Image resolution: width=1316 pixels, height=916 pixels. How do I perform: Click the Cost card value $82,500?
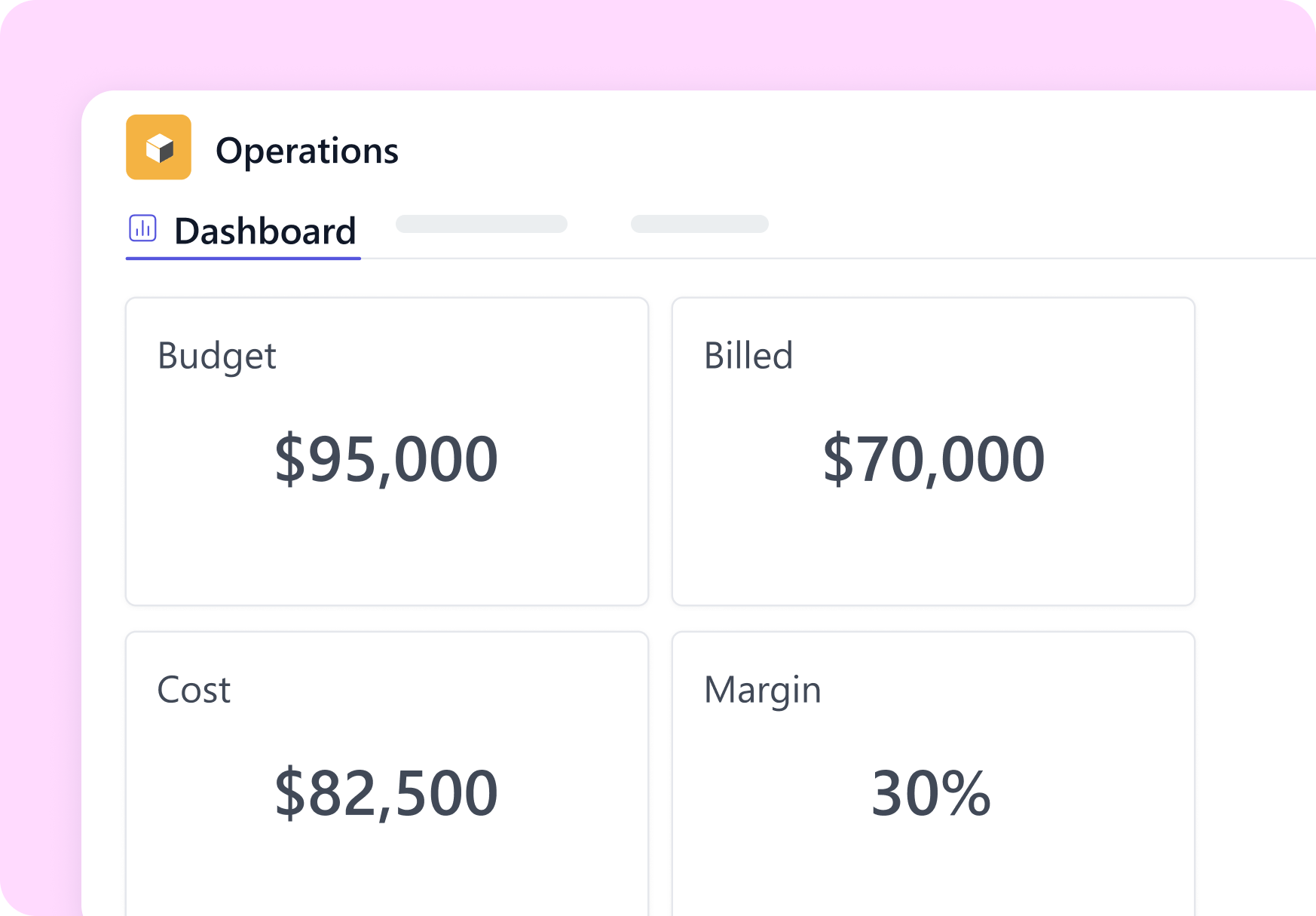click(x=387, y=790)
